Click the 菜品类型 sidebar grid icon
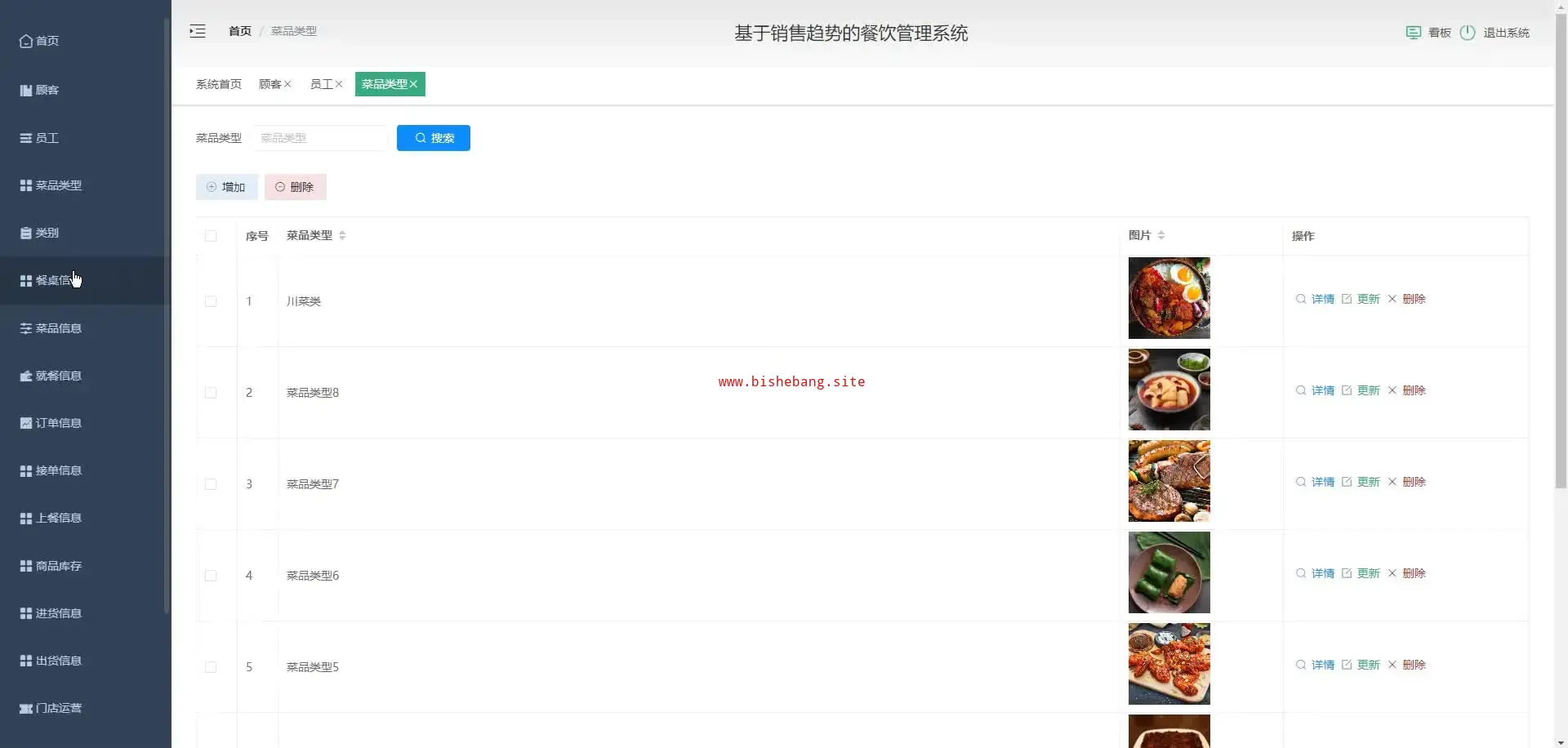This screenshot has width=1568, height=748. pos(26,185)
